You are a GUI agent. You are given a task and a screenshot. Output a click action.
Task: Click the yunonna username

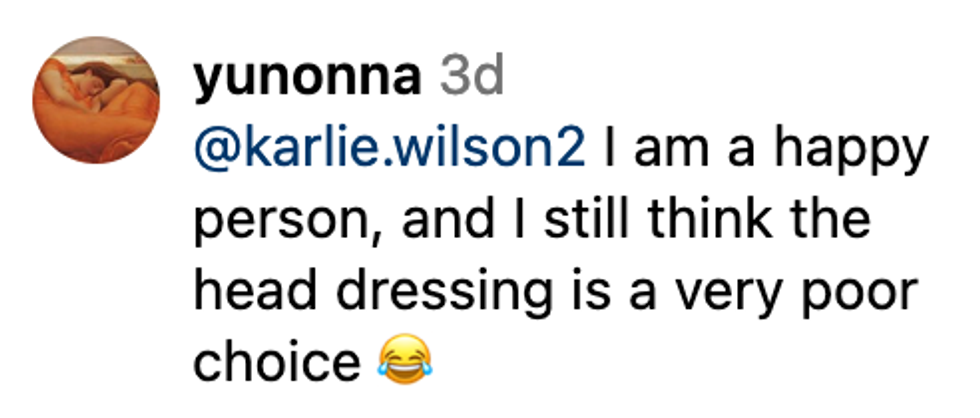307,77
